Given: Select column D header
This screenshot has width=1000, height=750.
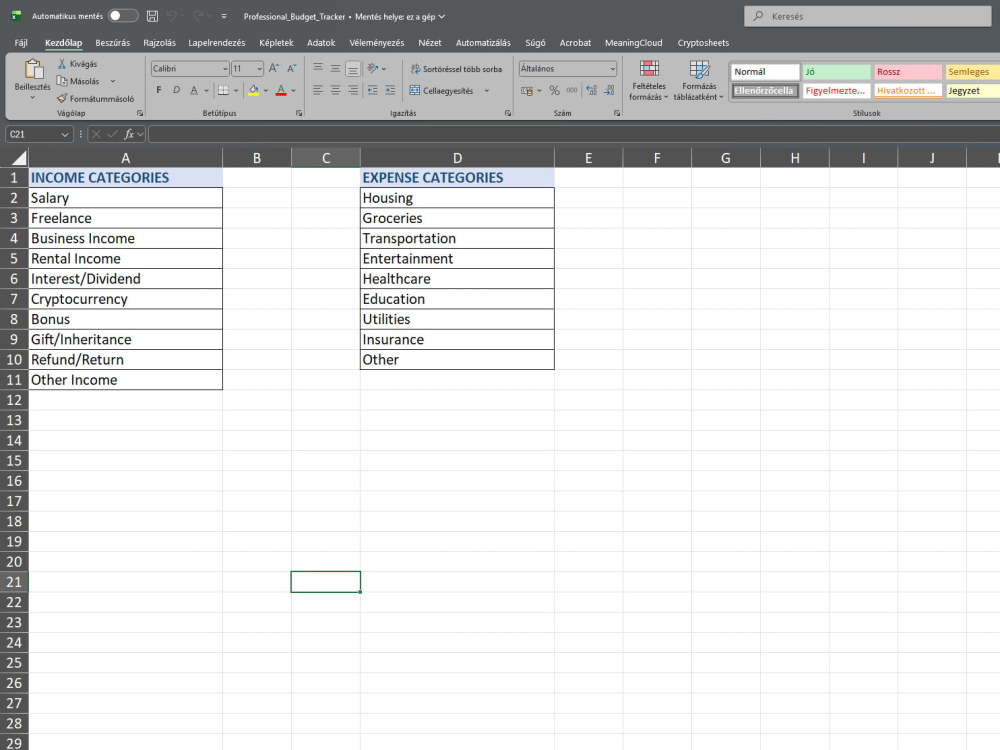Looking at the screenshot, I should tap(457, 158).
